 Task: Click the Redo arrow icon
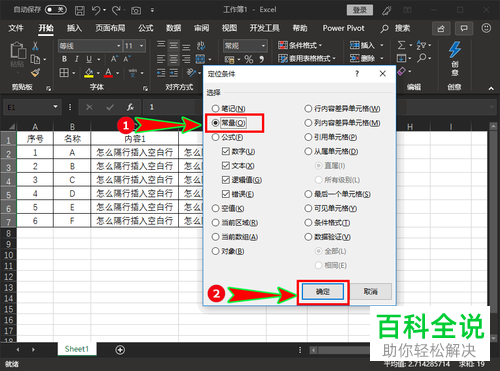click(x=116, y=10)
